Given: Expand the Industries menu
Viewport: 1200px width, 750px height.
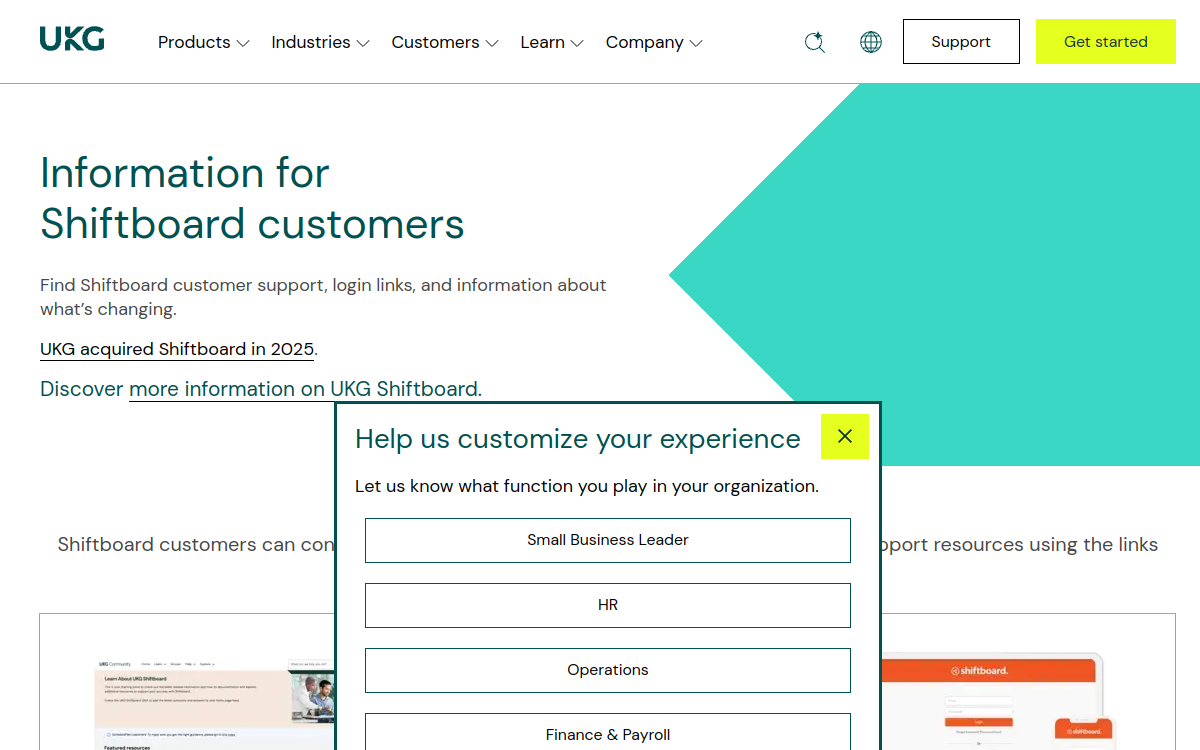Looking at the screenshot, I should (x=320, y=42).
